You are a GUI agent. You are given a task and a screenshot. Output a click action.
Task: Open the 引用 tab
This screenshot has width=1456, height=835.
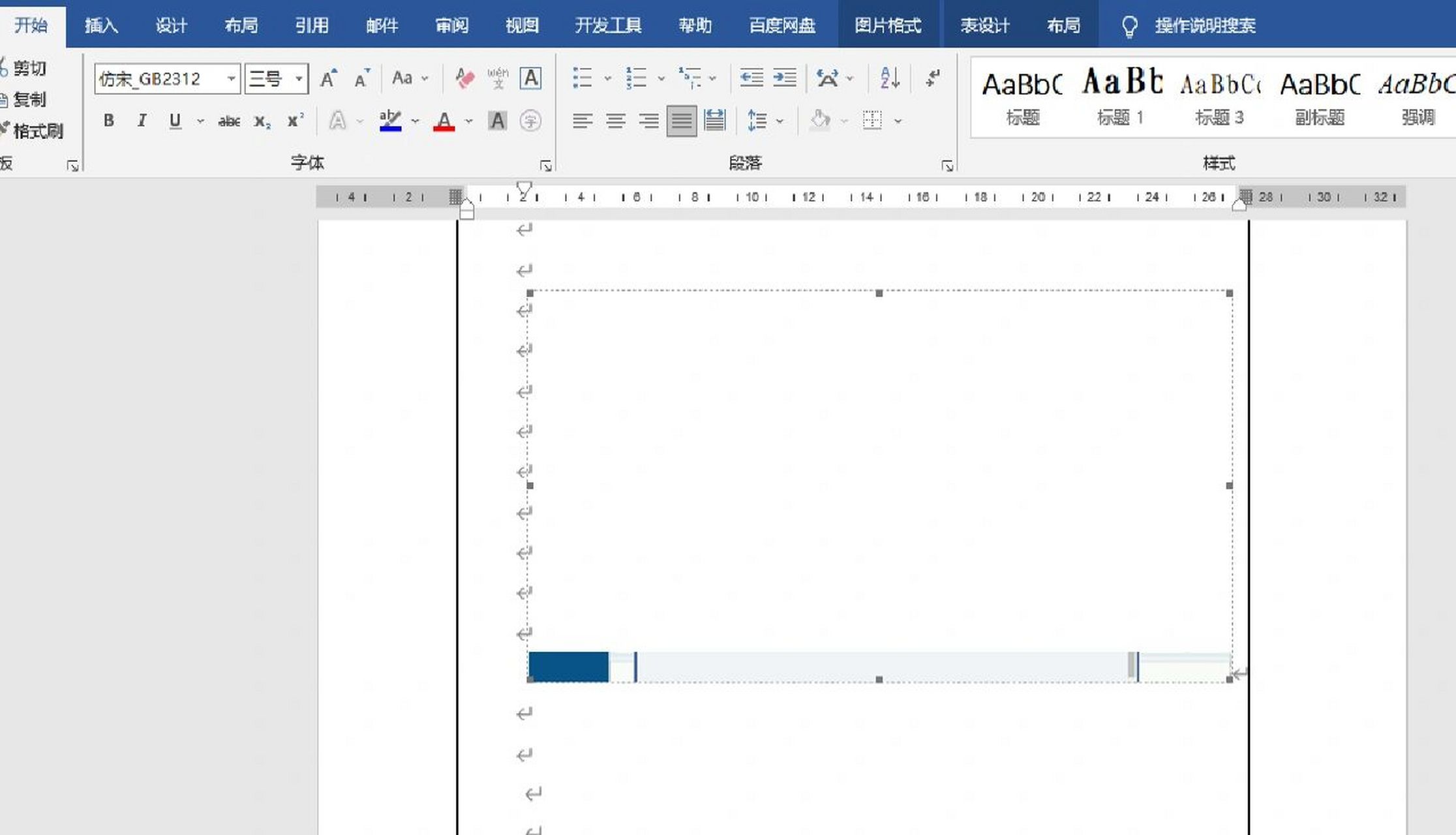click(311, 25)
